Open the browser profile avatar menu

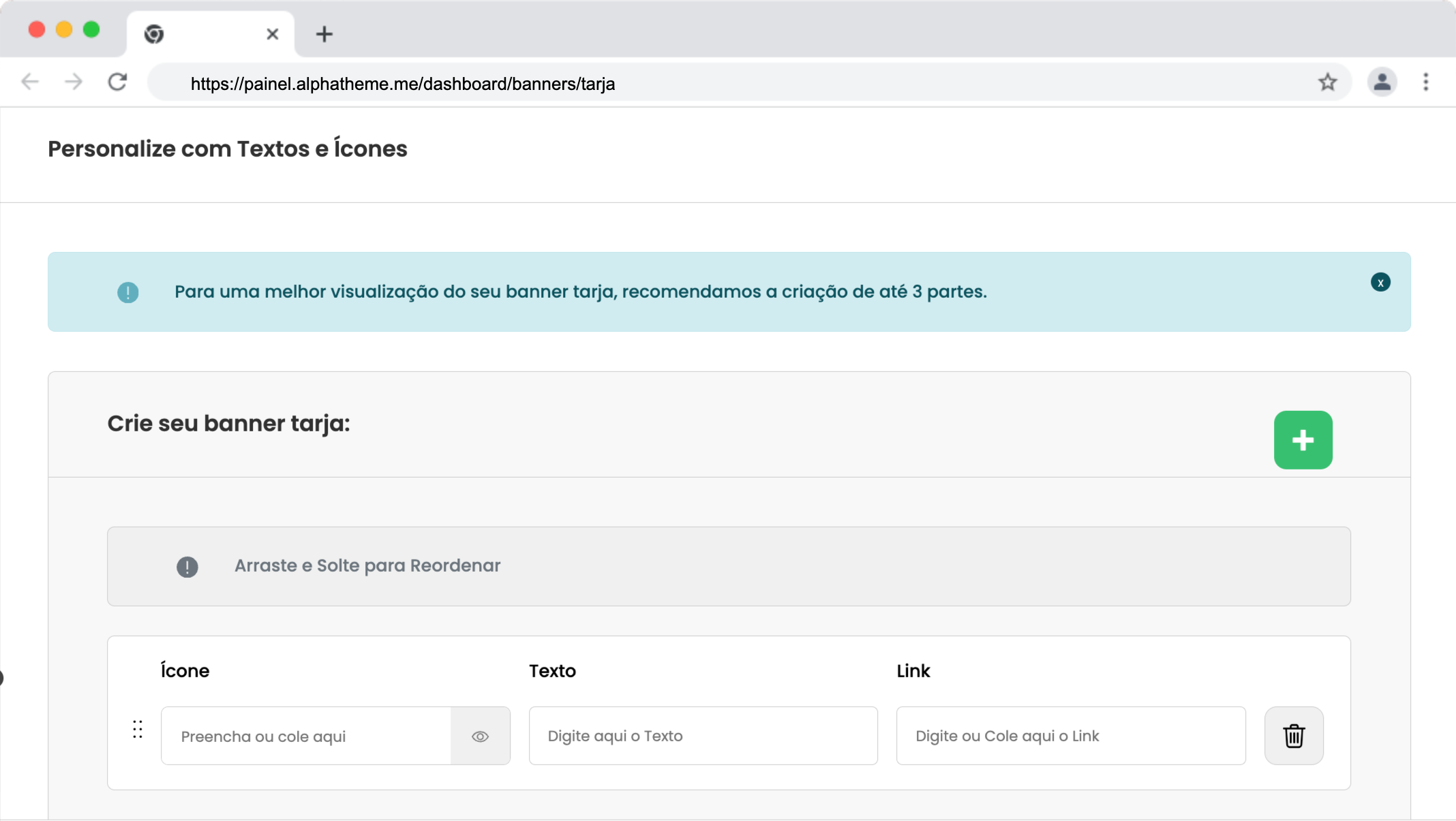(1382, 82)
